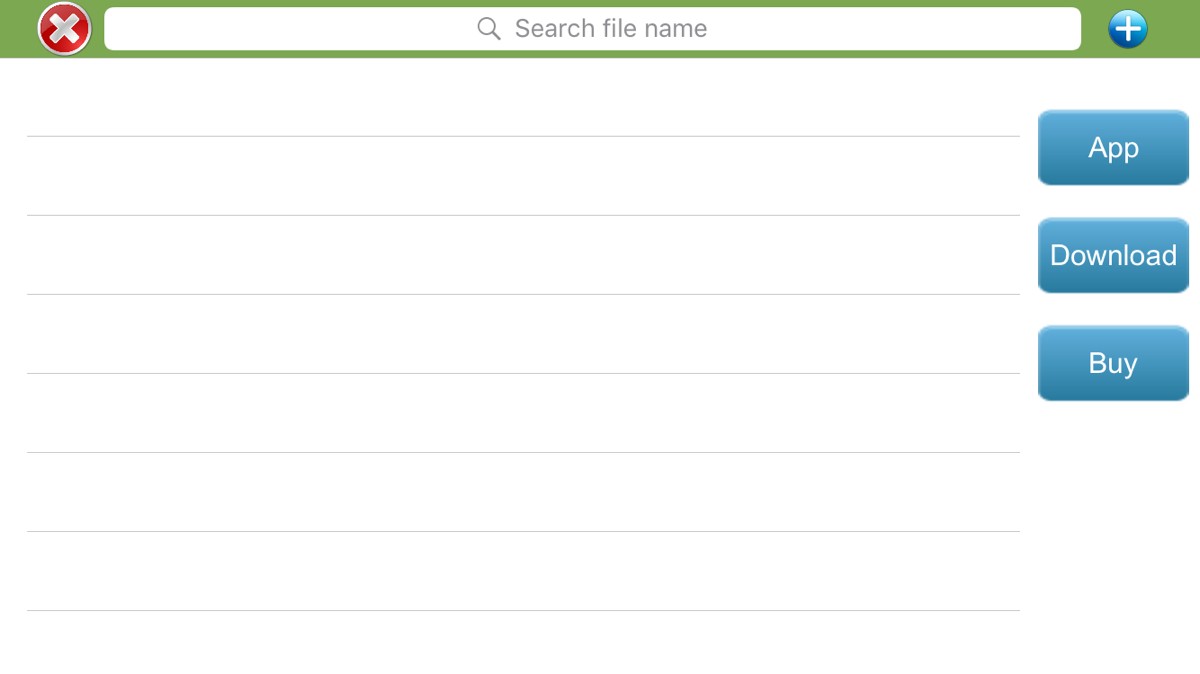Click the green header bar left of close icon

[17, 29]
